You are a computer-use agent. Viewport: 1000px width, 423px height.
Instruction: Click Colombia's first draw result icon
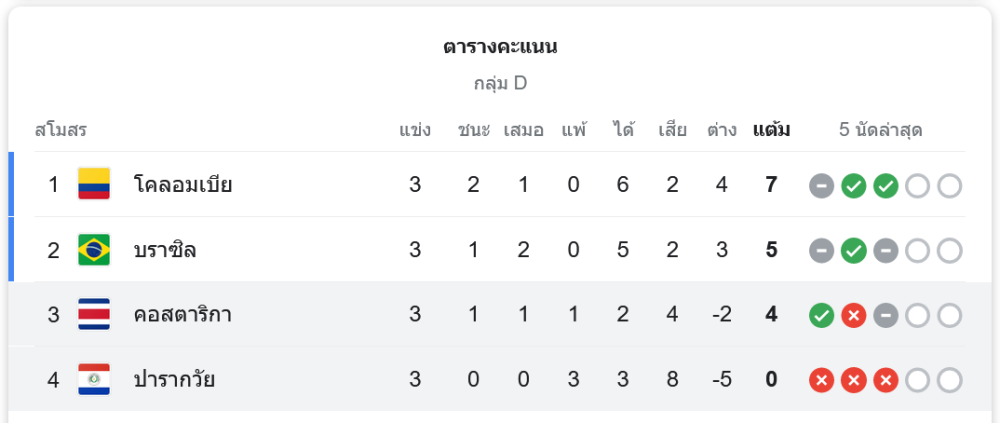[821, 186]
